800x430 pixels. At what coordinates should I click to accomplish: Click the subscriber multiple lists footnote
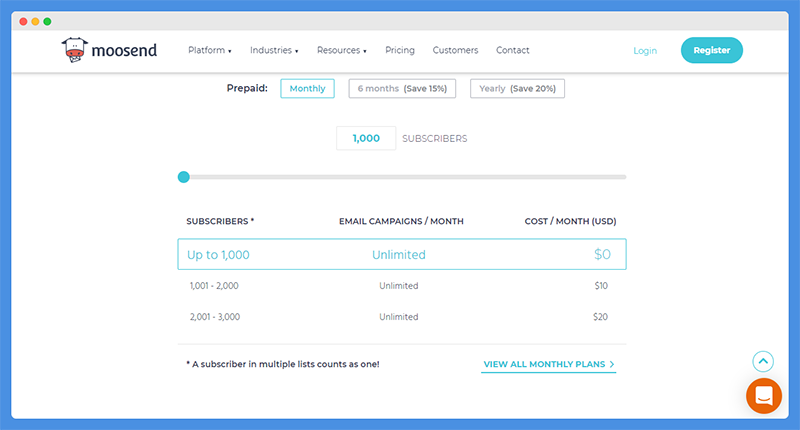pyautogui.click(x=283, y=364)
